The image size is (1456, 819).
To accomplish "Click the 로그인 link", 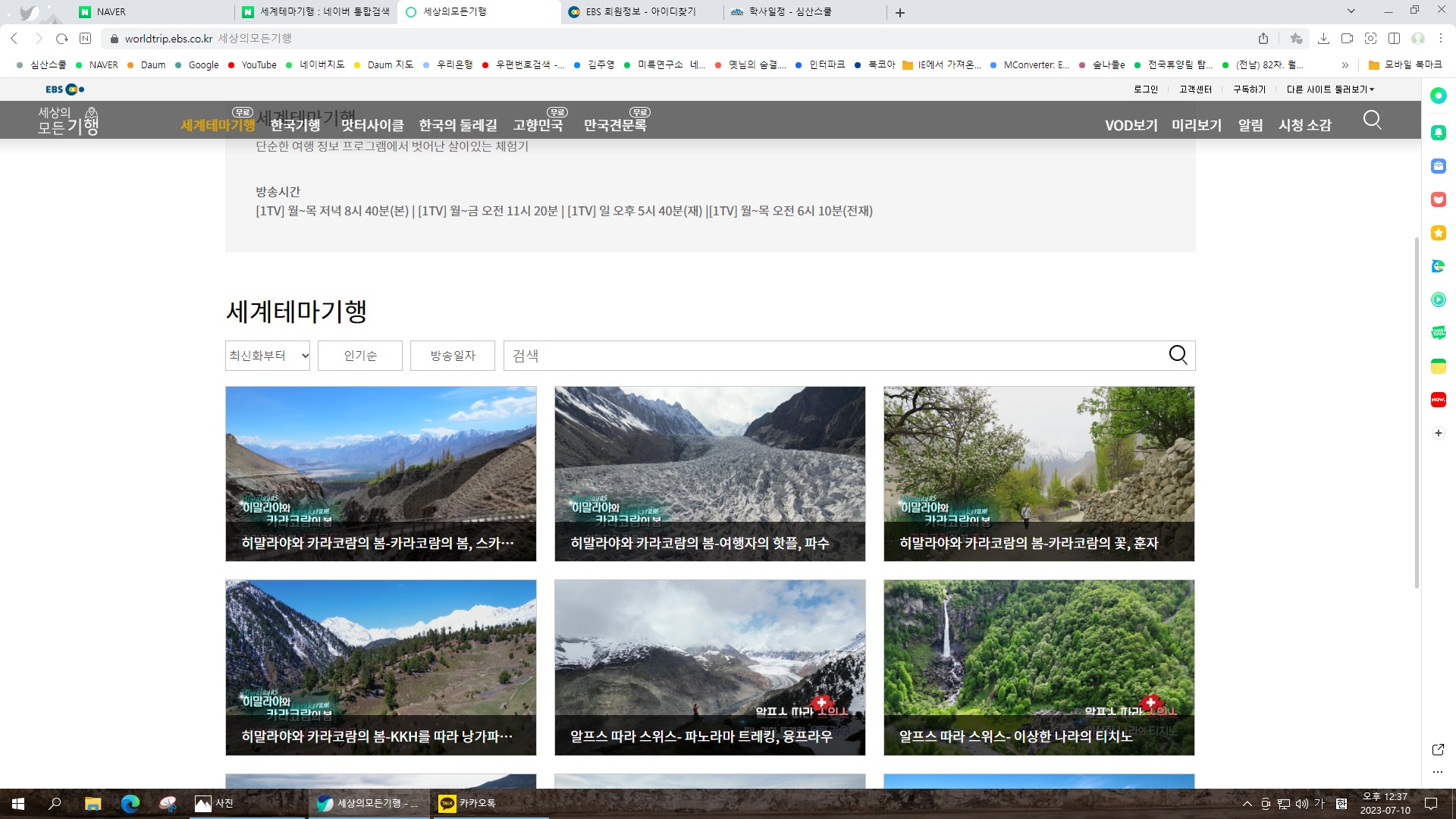I will pyautogui.click(x=1145, y=89).
